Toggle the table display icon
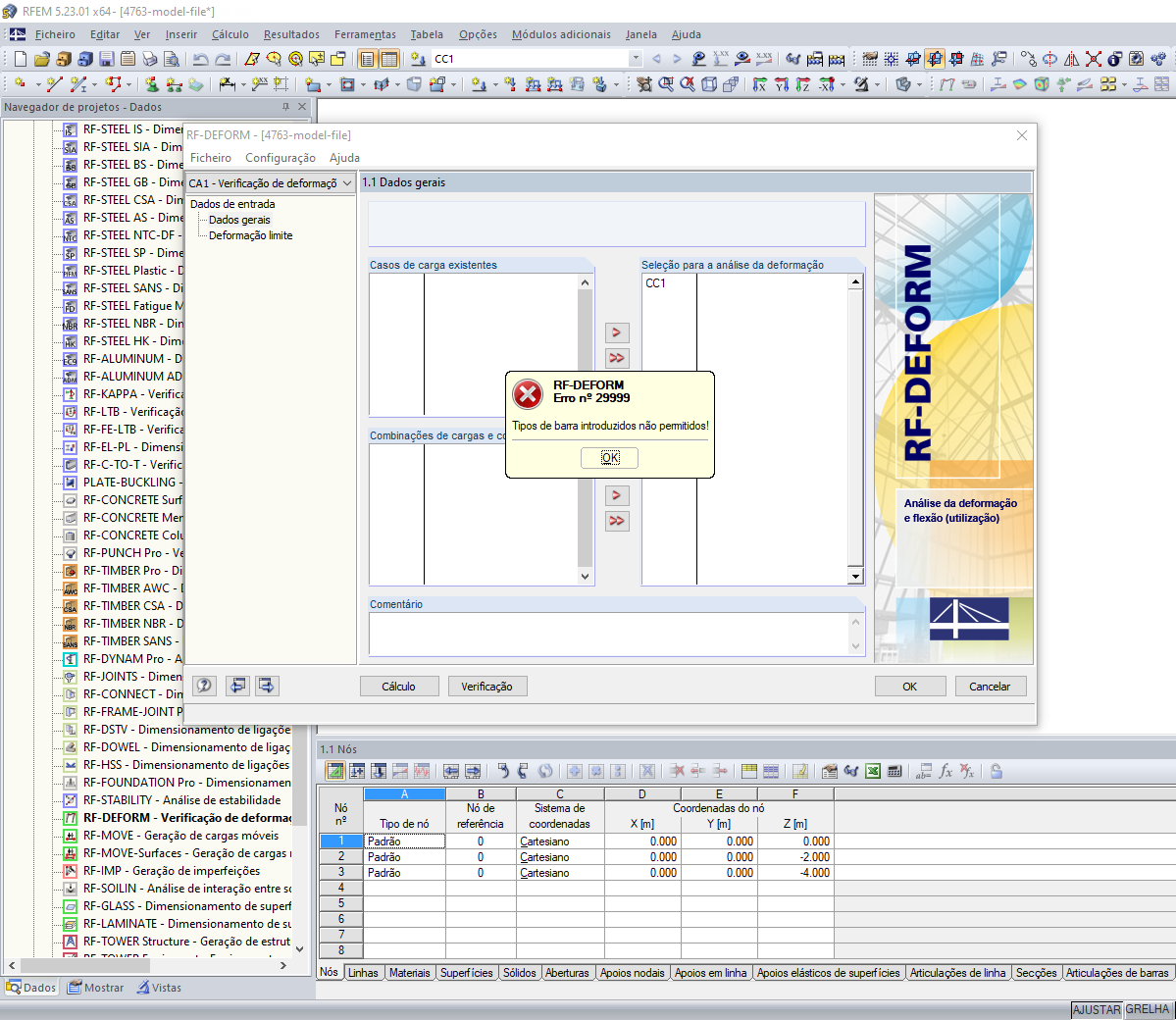Image resolution: width=1176 pixels, height=1020 pixels. pyautogui.click(x=389, y=59)
